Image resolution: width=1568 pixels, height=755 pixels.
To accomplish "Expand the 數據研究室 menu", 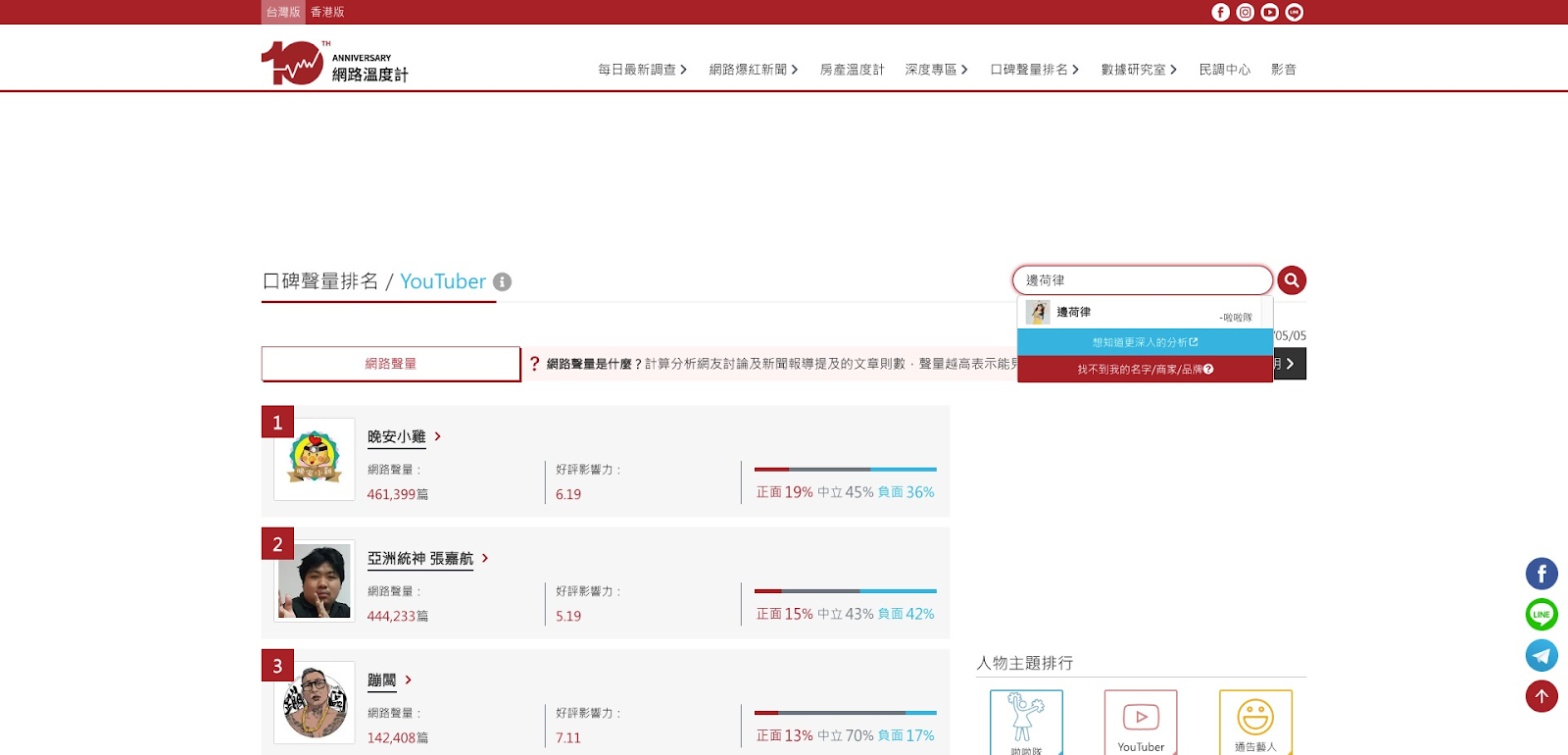I will (1139, 70).
